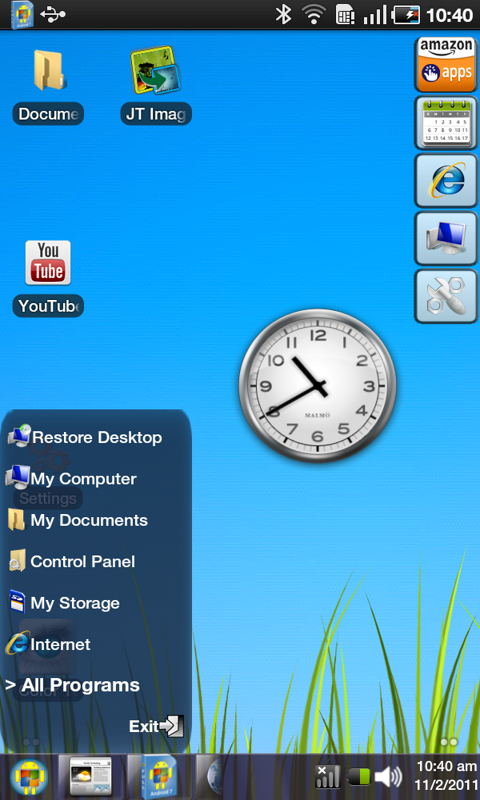Launch Internet Explorer from the sidebar

click(x=446, y=181)
